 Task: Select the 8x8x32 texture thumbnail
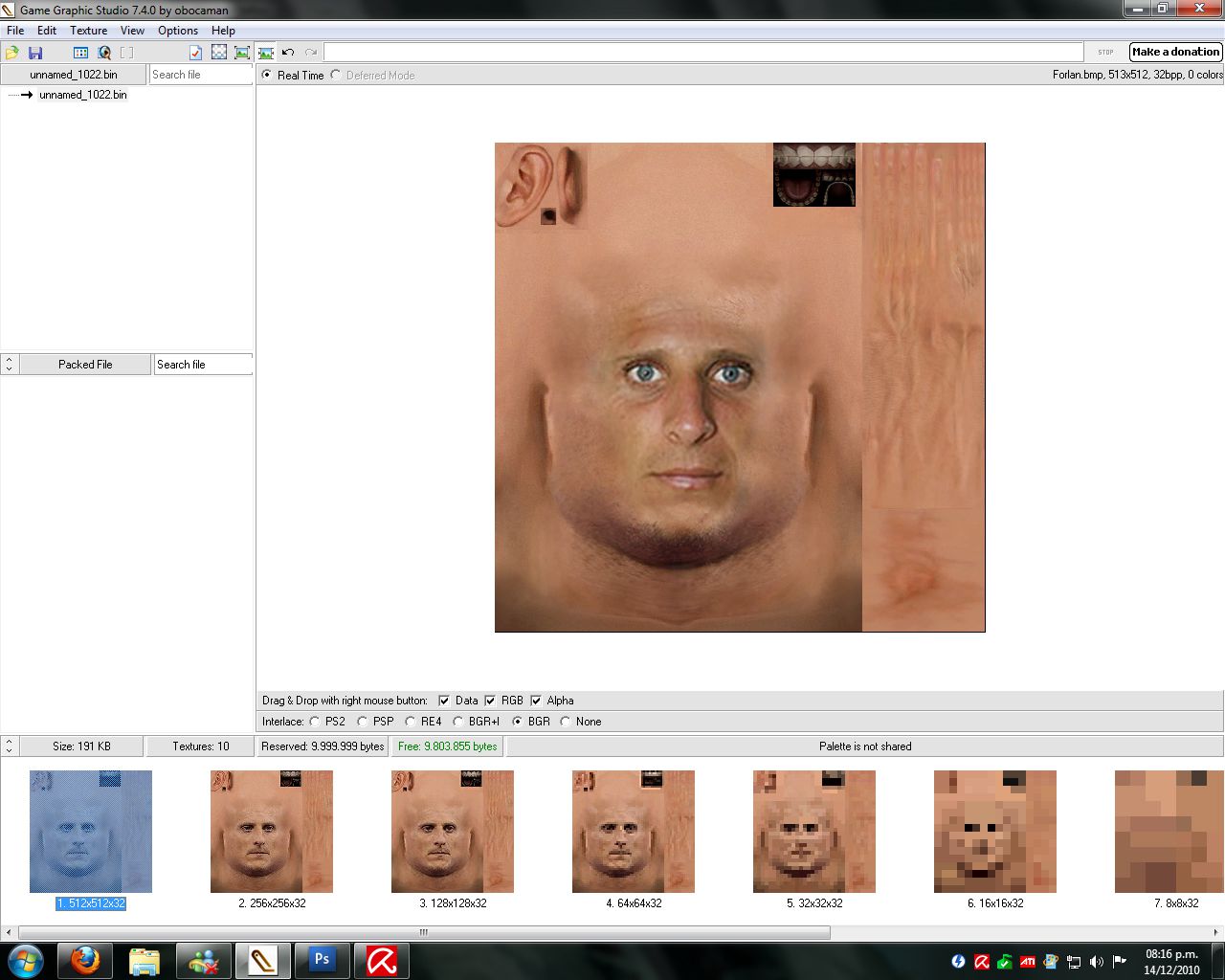1169,832
